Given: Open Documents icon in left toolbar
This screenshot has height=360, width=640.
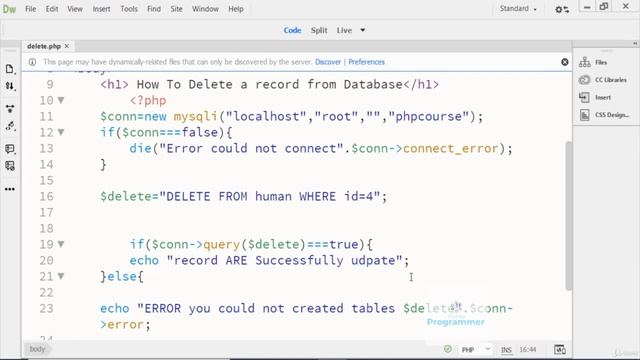Looking at the screenshot, I should pos(10,69).
